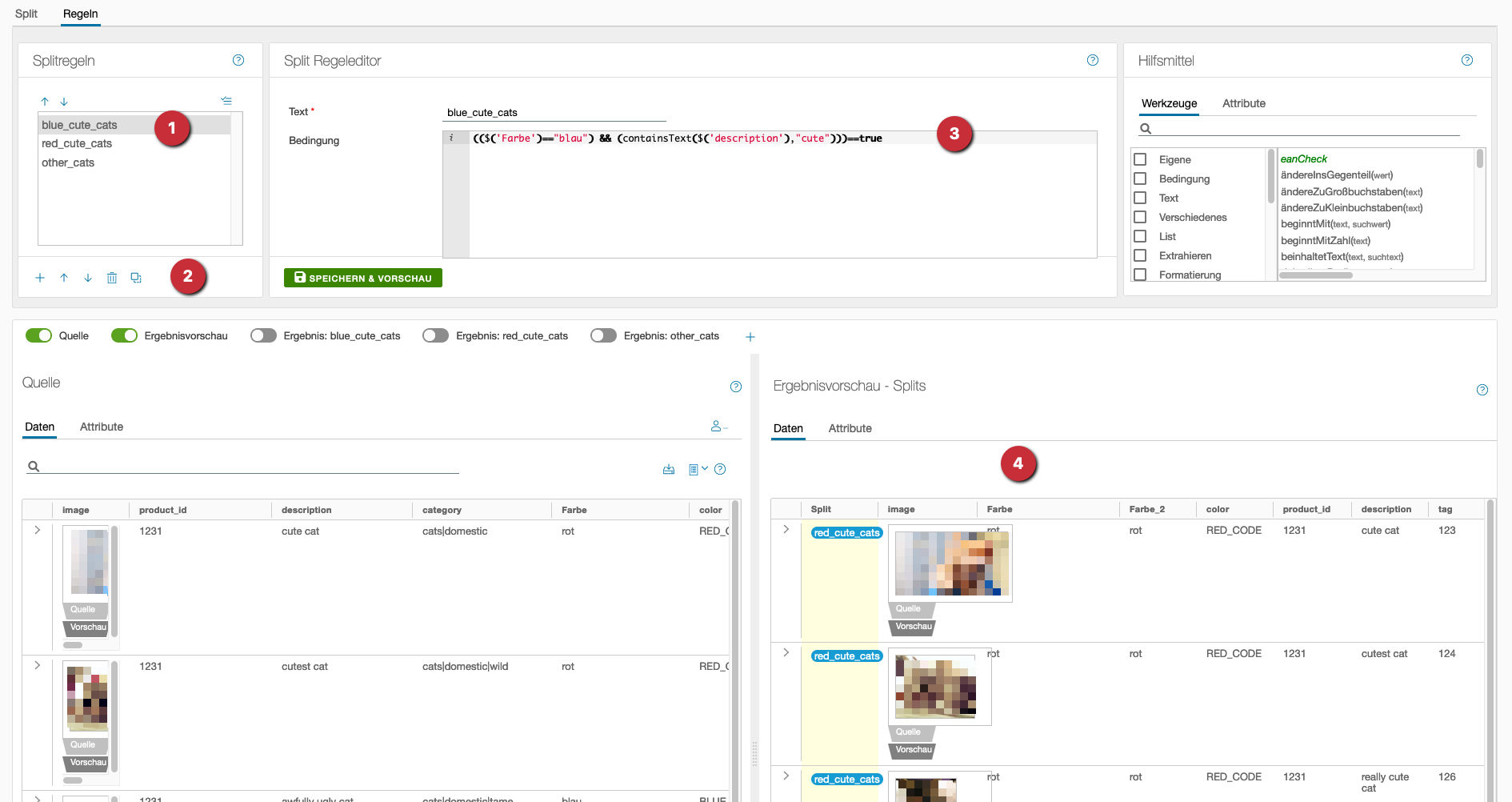The height and width of the screenshot is (802, 1512).
Task: Open column view dropdown in Quelle toolbar
Action: [x=698, y=470]
